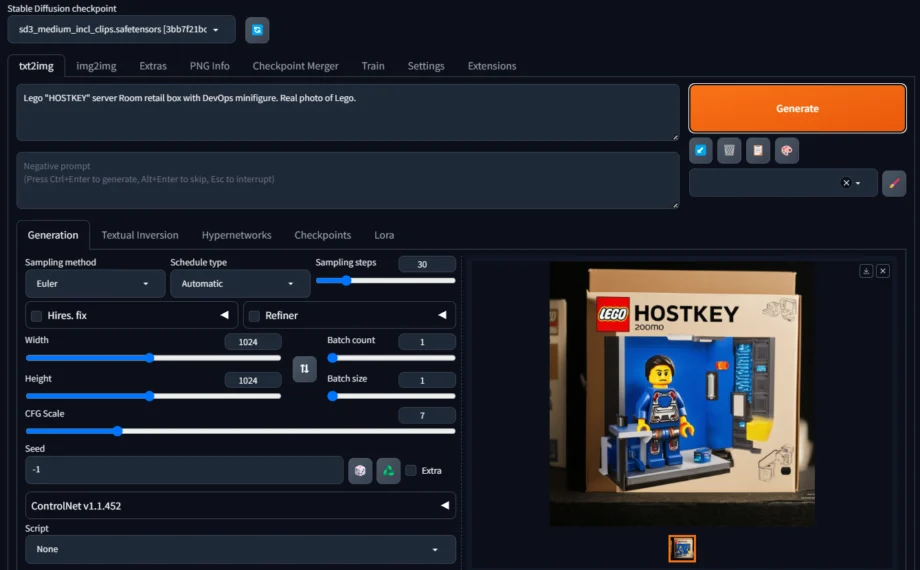Randomize seed with the dice icon

[360, 470]
